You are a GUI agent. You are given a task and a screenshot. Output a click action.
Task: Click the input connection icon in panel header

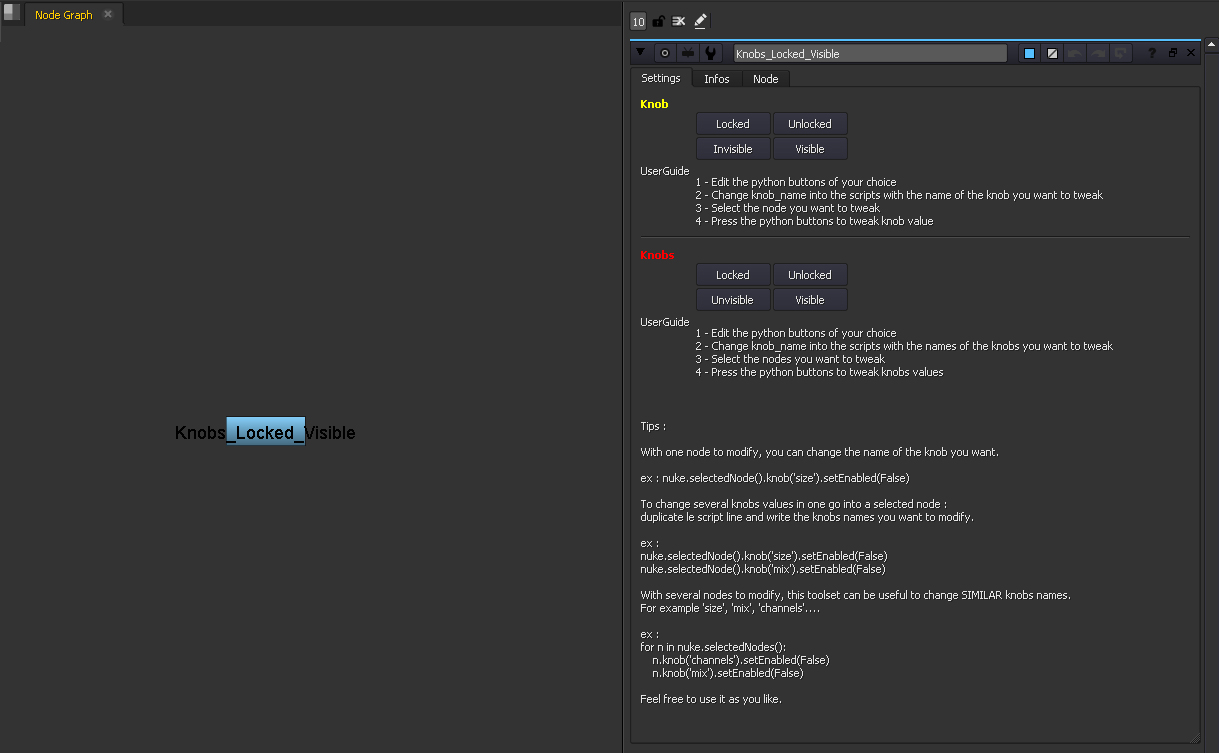(x=688, y=53)
